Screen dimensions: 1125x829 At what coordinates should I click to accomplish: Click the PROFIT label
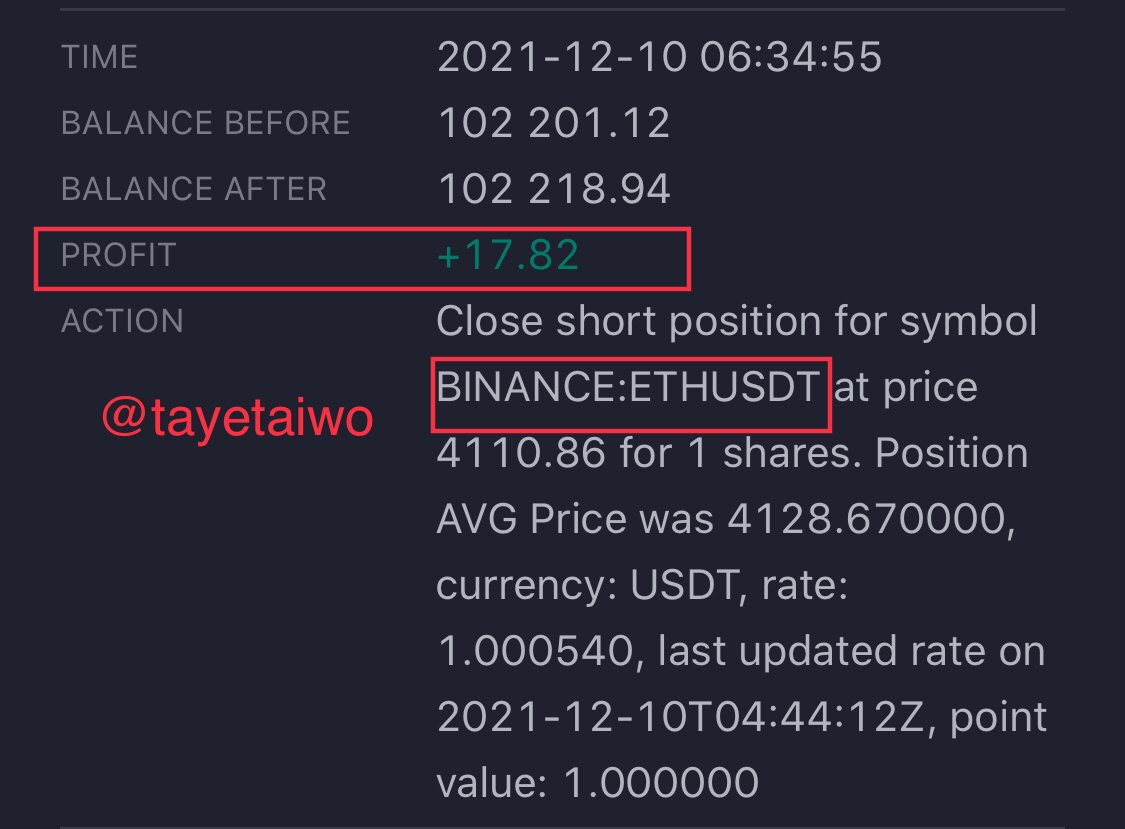[x=119, y=256]
